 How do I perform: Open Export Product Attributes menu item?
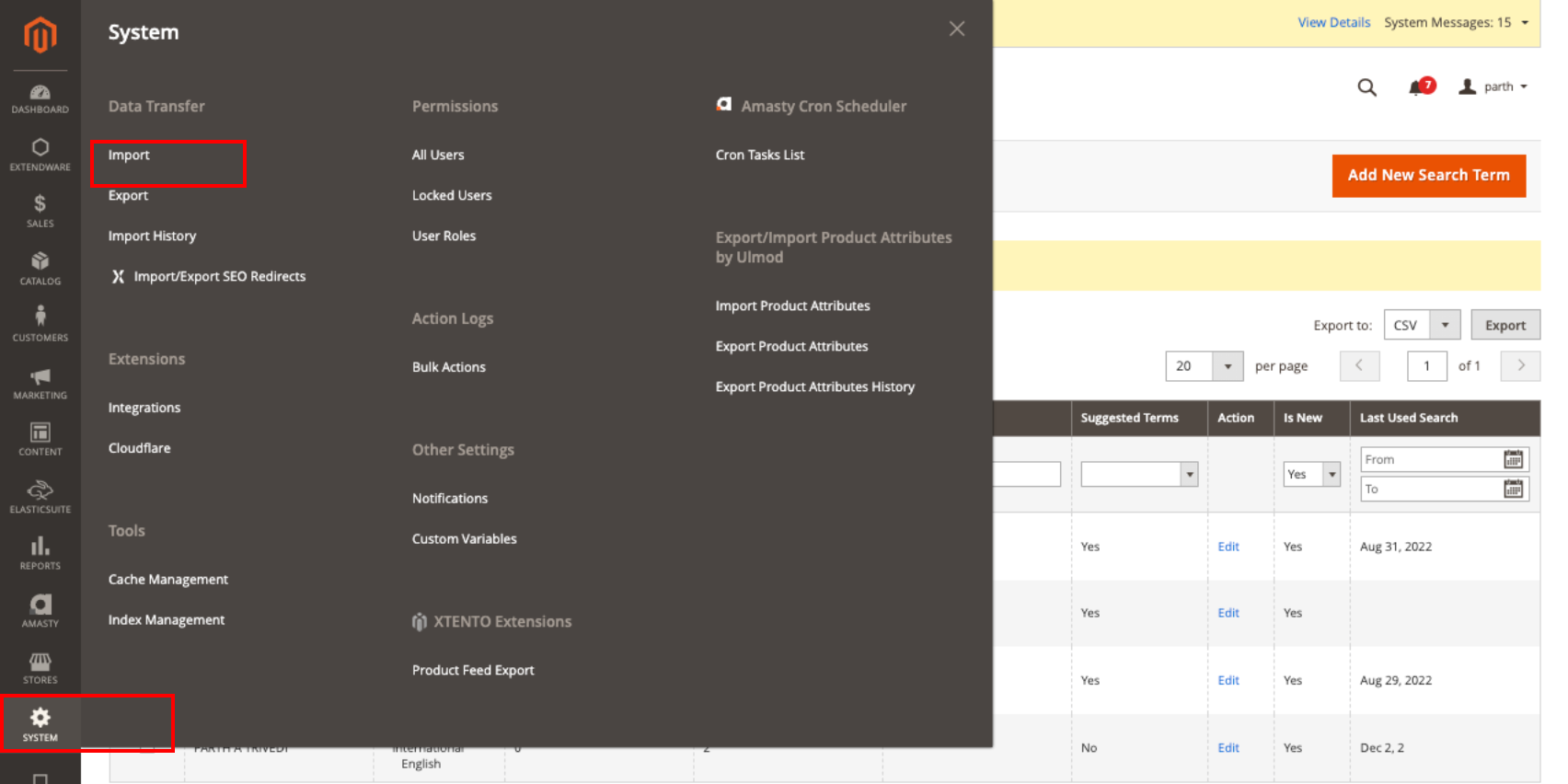(x=792, y=347)
